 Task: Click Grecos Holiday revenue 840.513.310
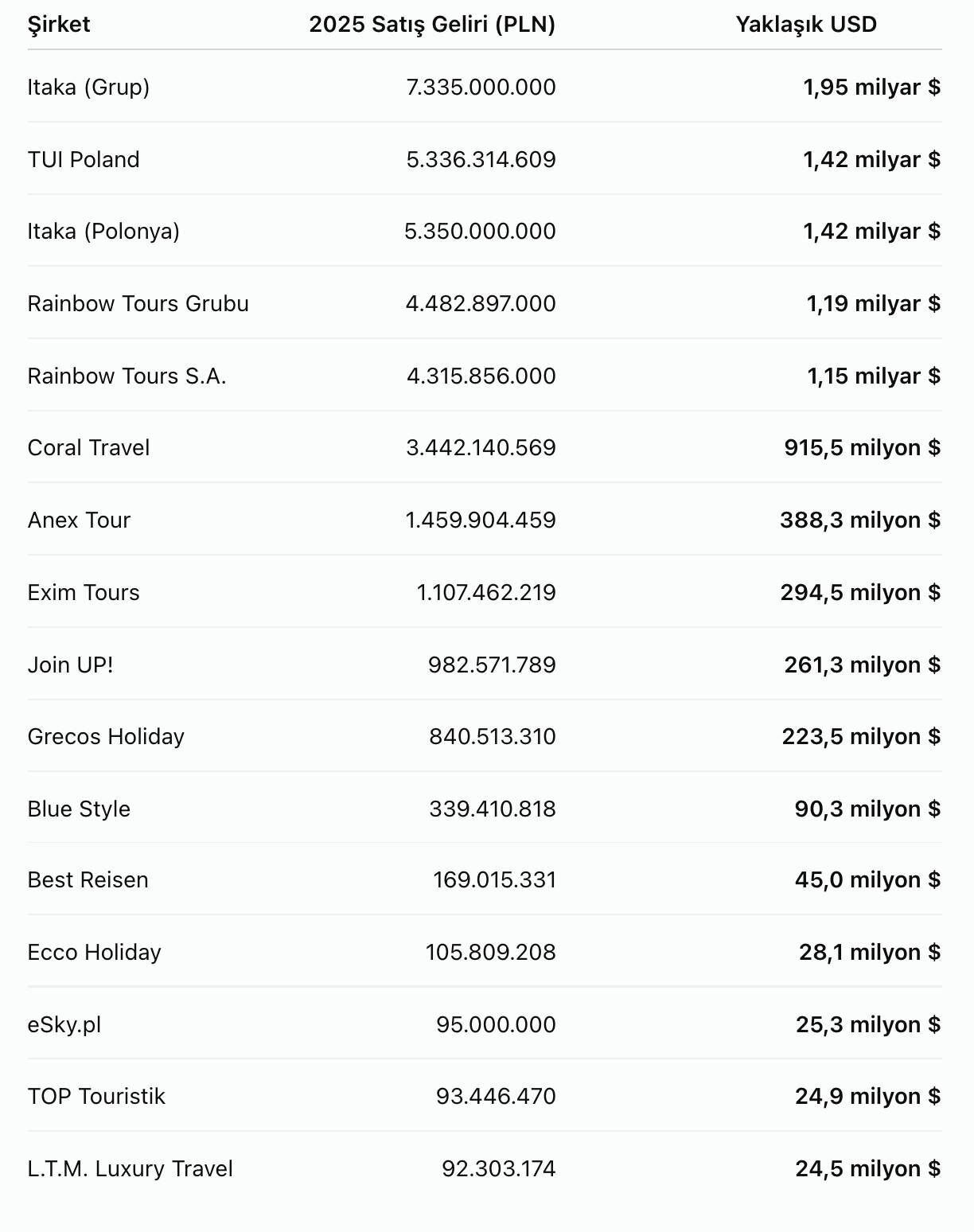pos(493,736)
